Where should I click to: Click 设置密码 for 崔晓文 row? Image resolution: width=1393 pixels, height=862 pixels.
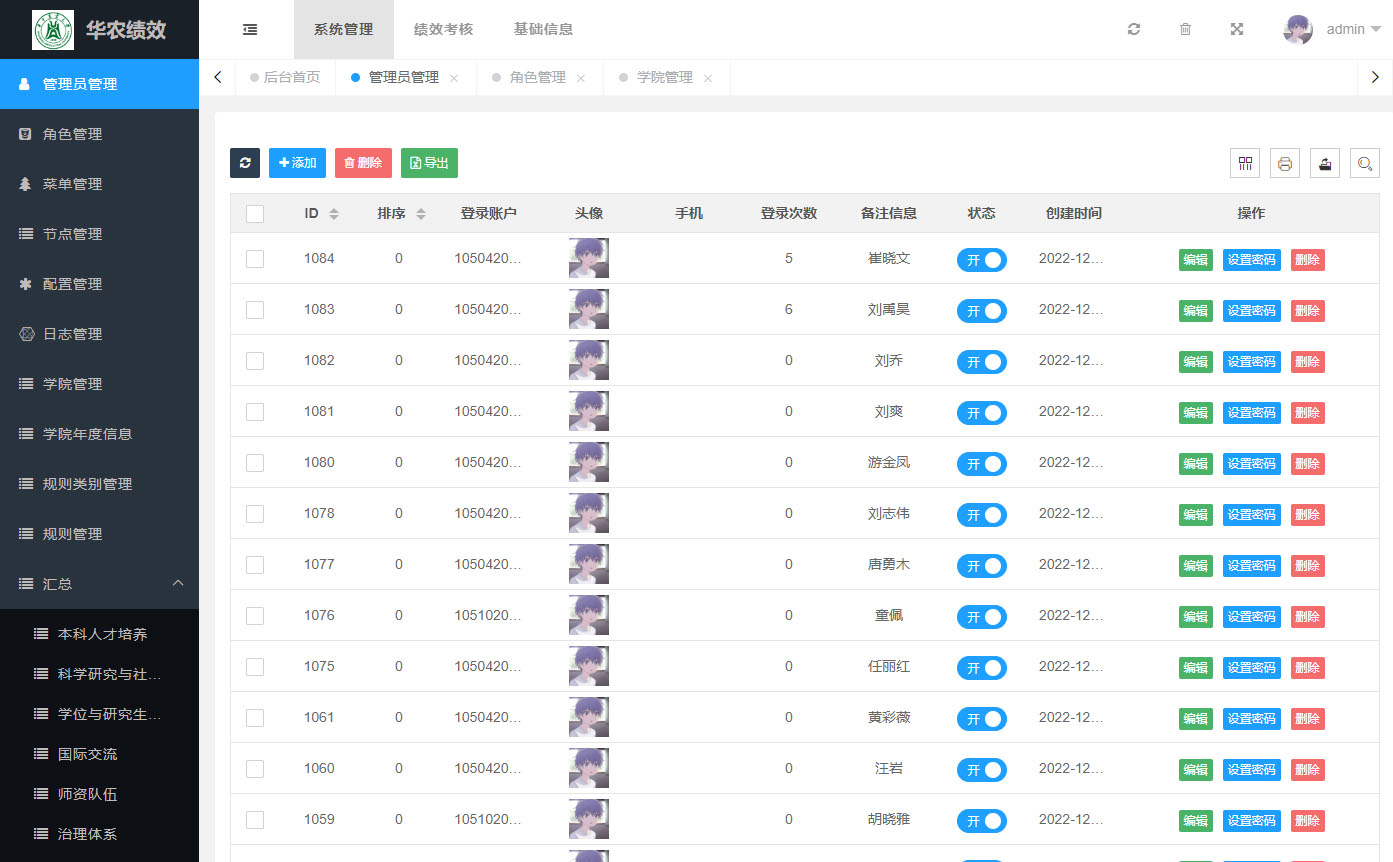[x=1251, y=260]
